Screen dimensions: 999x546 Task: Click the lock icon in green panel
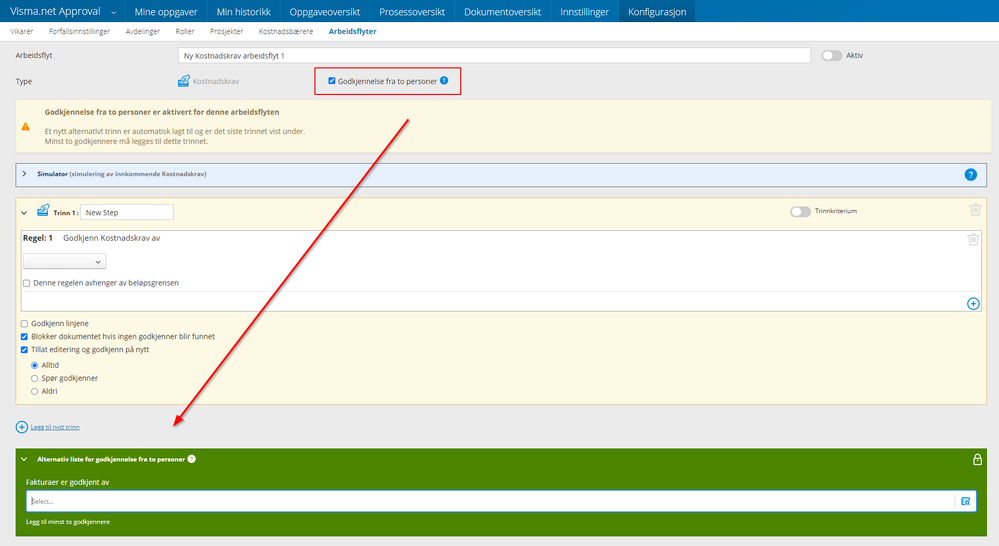977,459
